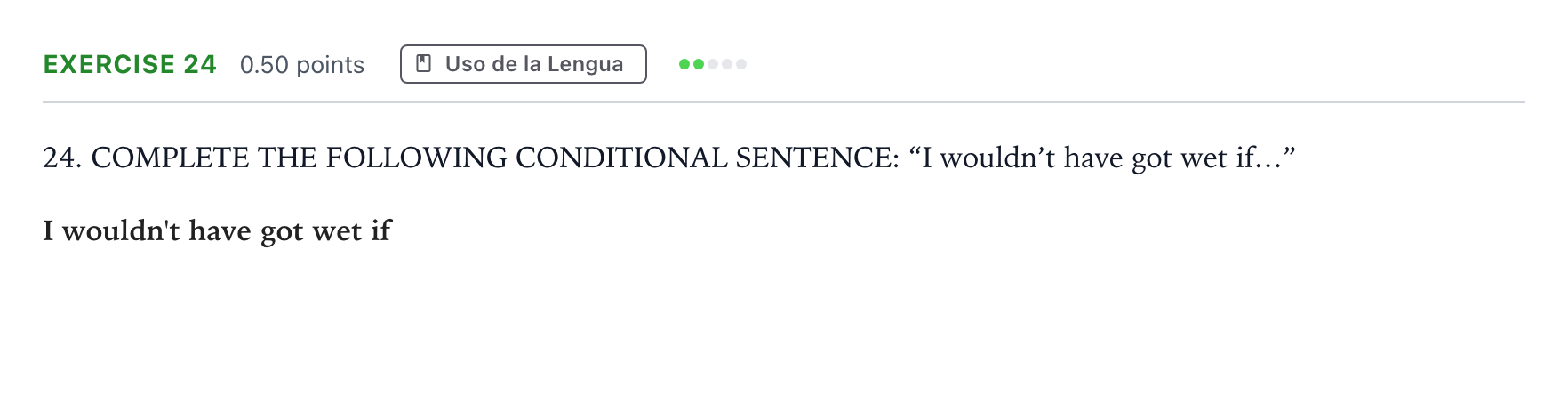This screenshot has height=420, width=1568.
Task: Click the first green difficulty dot
Action: (684, 64)
